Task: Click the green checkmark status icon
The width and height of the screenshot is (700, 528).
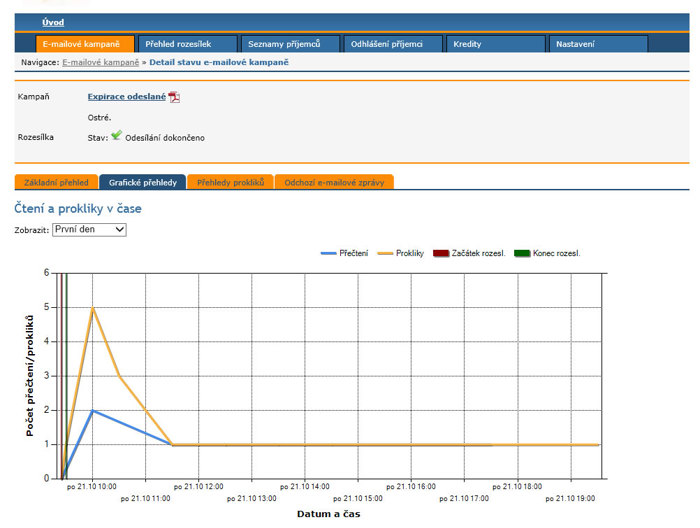Action: (117, 135)
